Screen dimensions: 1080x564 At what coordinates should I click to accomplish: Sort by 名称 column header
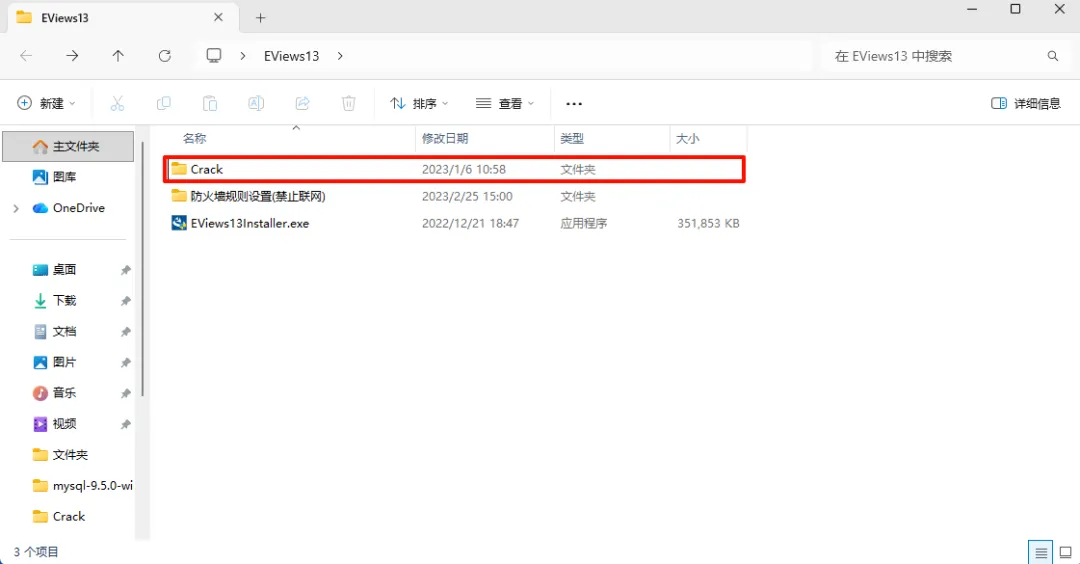pyautogui.click(x=194, y=138)
